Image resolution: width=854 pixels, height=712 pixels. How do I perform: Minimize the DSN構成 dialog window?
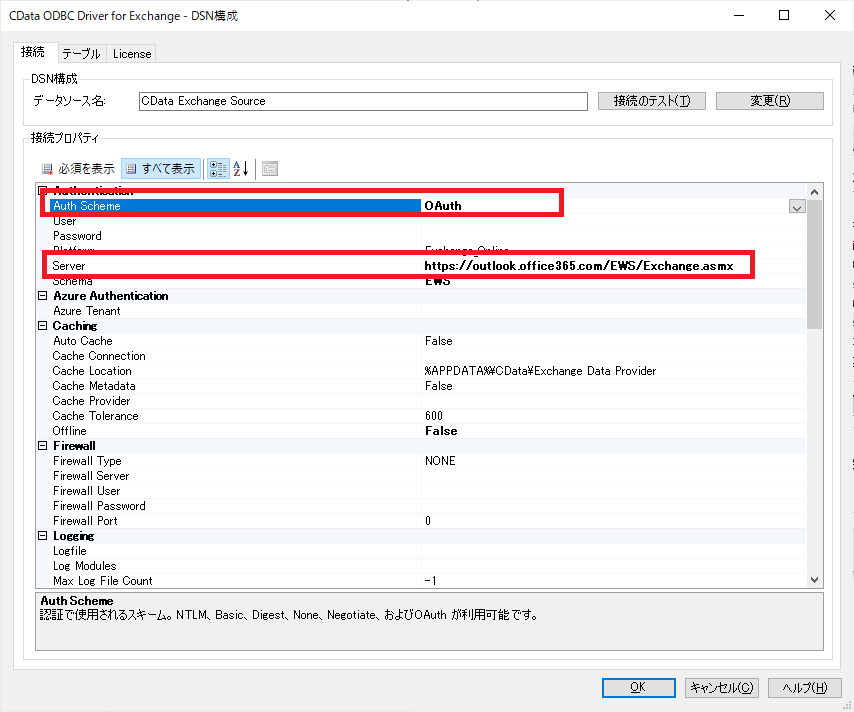739,15
